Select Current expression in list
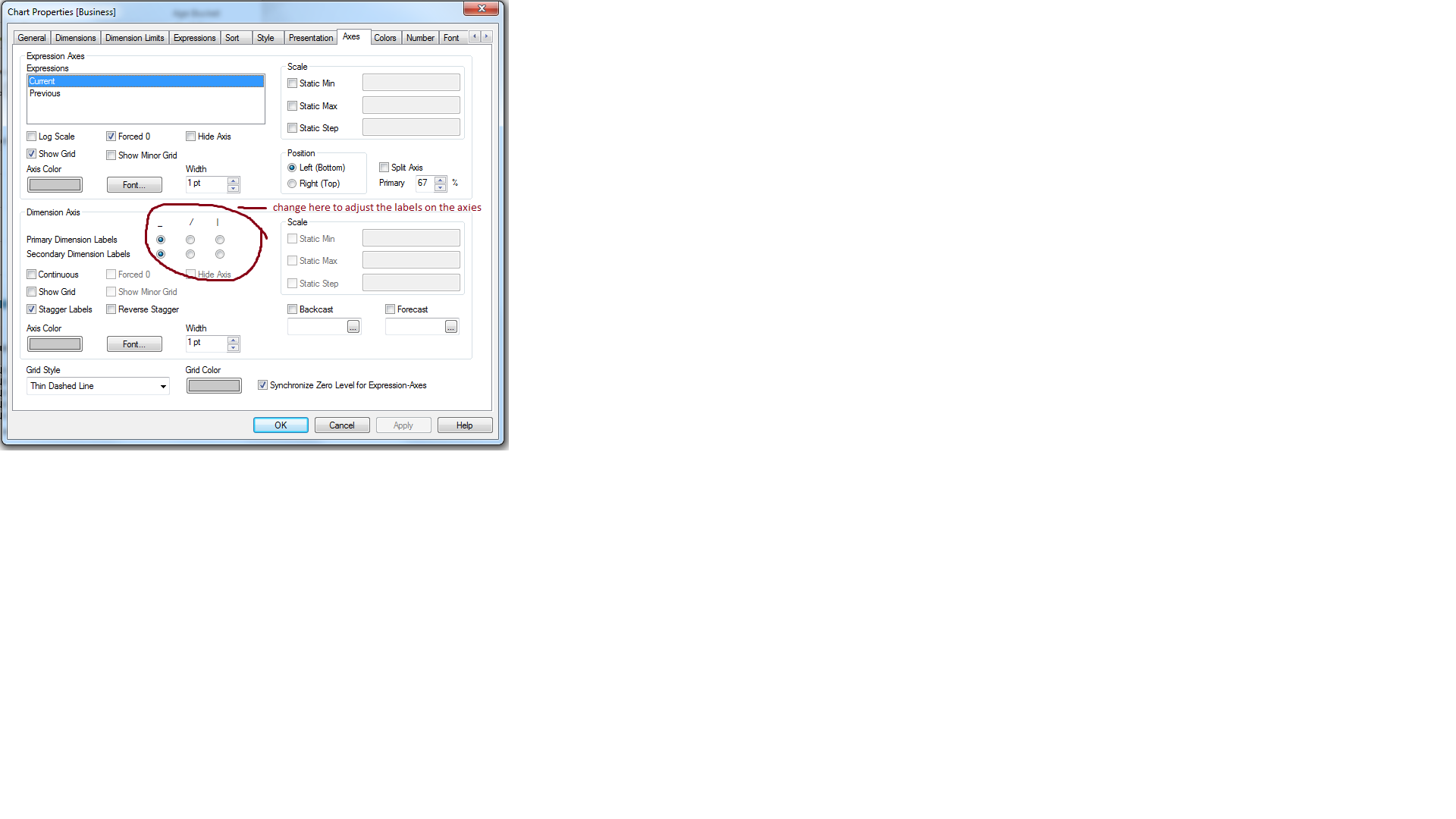1456x819 pixels. [x=145, y=80]
